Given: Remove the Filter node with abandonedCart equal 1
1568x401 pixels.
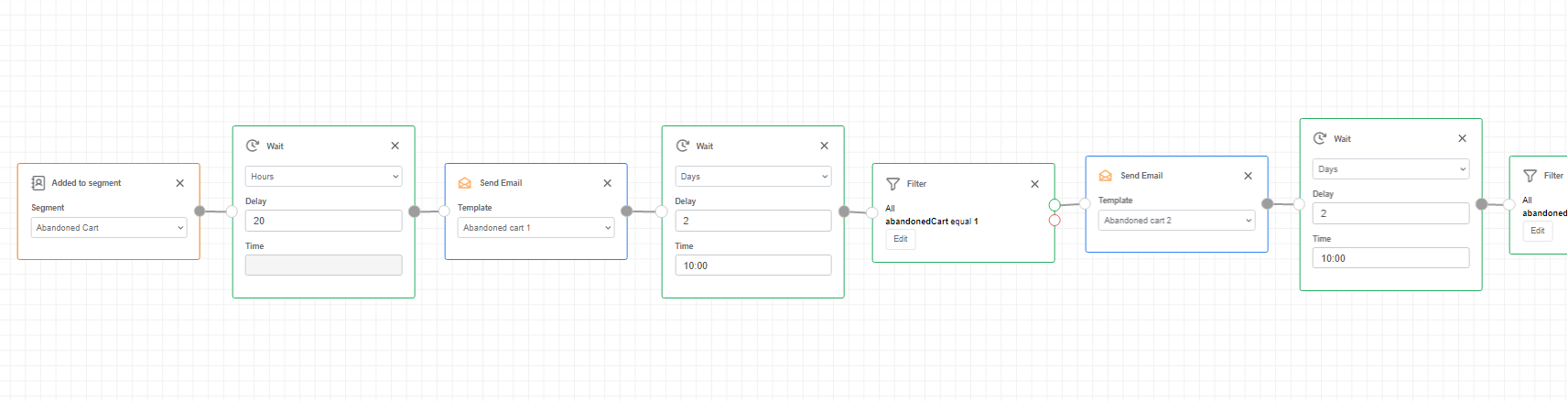Looking at the screenshot, I should 1035,184.
